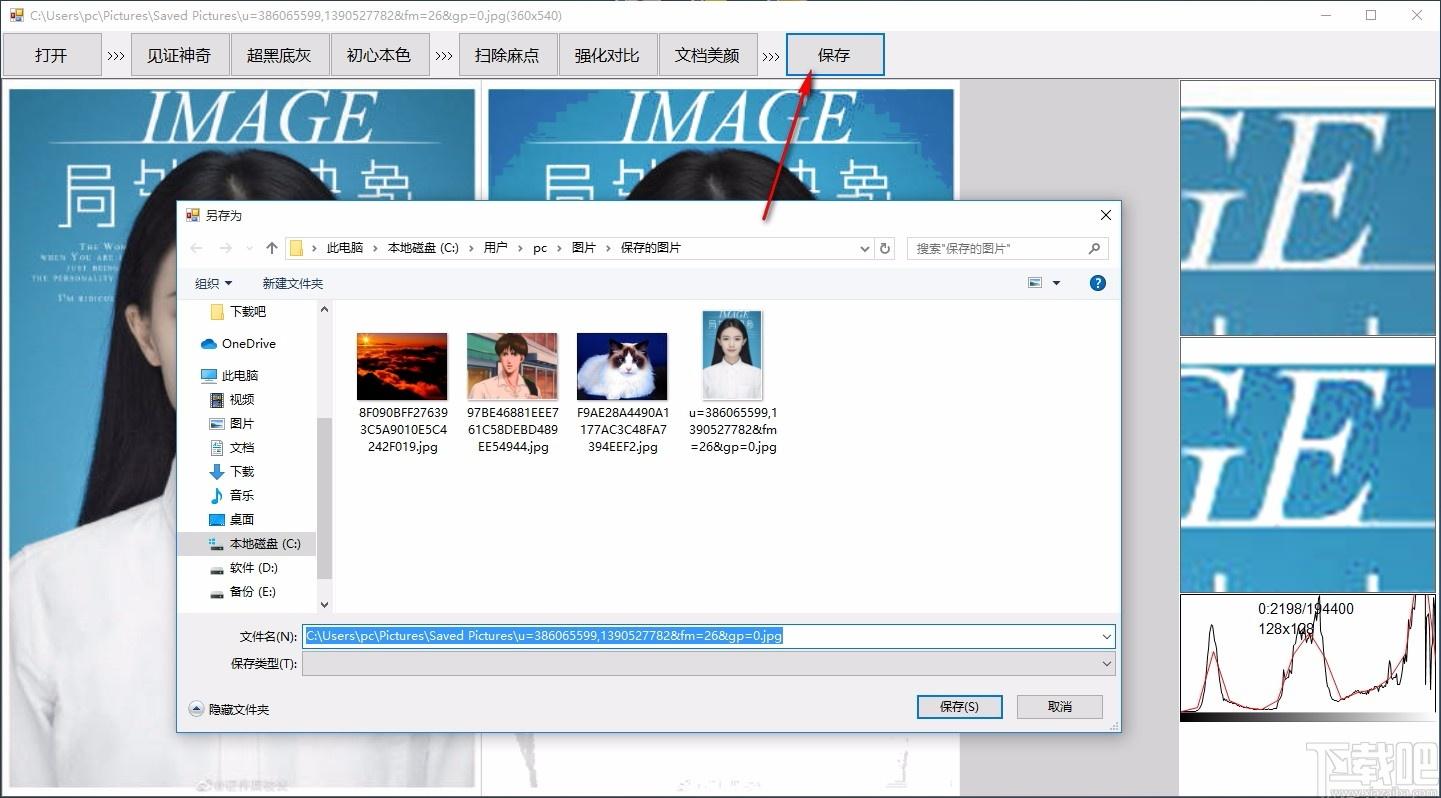Click 图片 in the address breadcrumb
The image size is (1441, 798).
[584, 248]
